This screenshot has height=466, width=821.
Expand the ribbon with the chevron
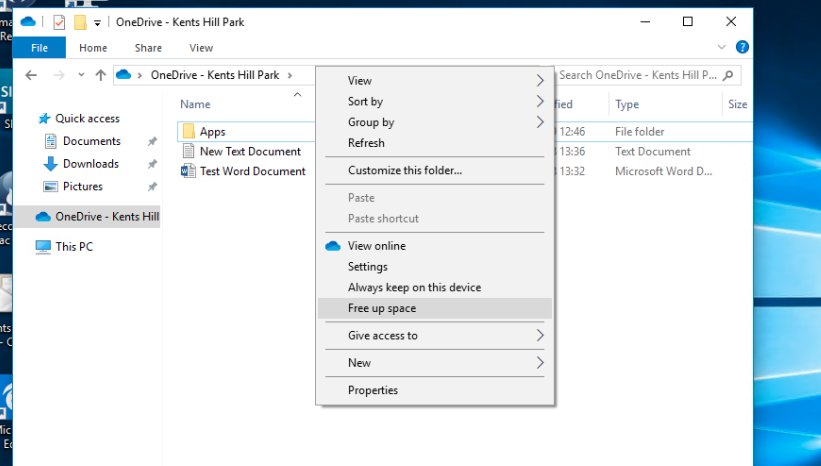point(722,47)
